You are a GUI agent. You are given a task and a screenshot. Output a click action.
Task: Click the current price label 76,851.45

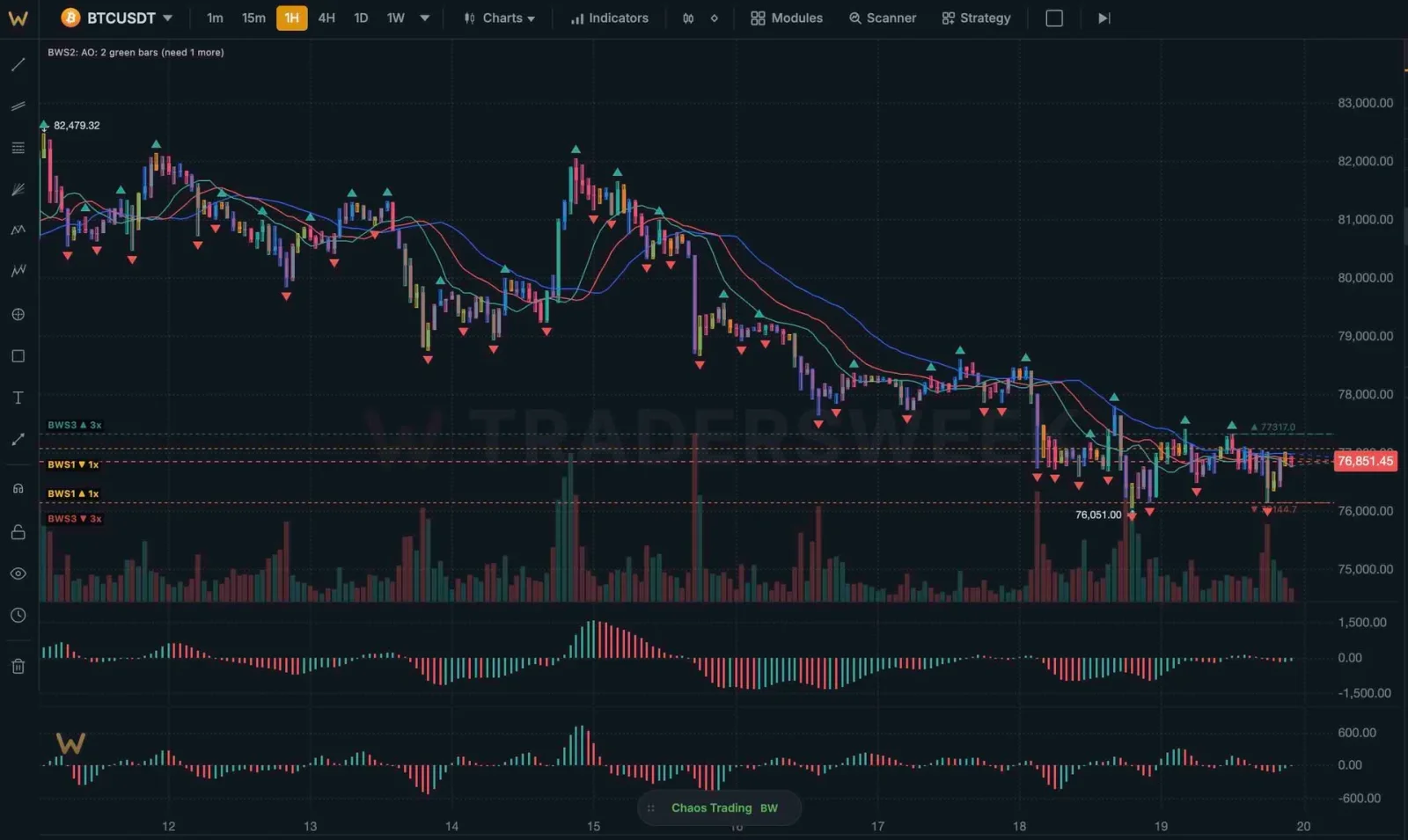[x=1366, y=461]
